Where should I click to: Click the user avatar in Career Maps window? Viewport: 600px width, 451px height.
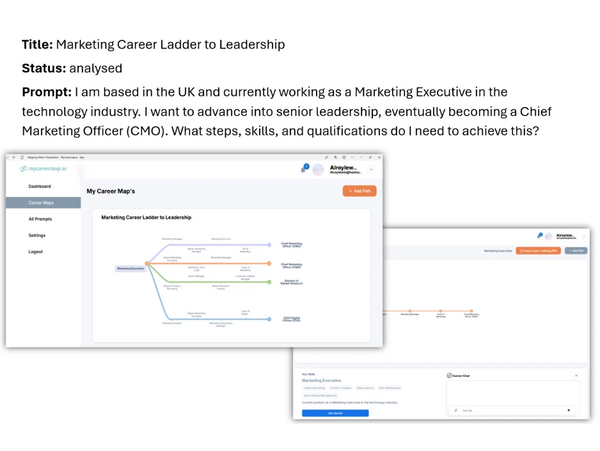pyautogui.click(x=318, y=170)
